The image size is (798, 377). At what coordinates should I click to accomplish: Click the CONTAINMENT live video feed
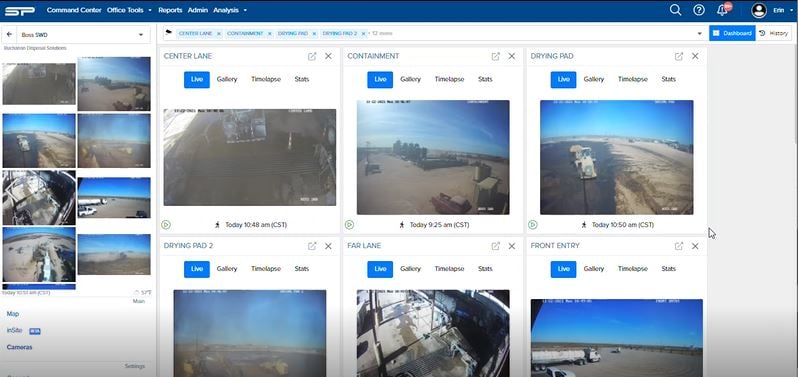pyautogui.click(x=433, y=157)
